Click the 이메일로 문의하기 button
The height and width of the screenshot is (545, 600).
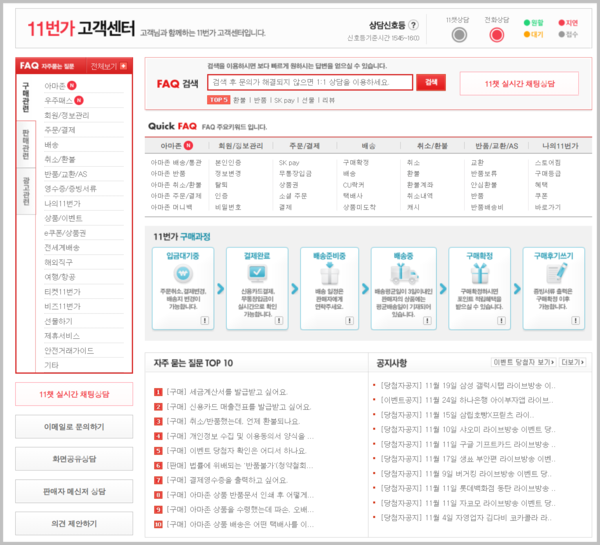pyautogui.click(x=74, y=427)
